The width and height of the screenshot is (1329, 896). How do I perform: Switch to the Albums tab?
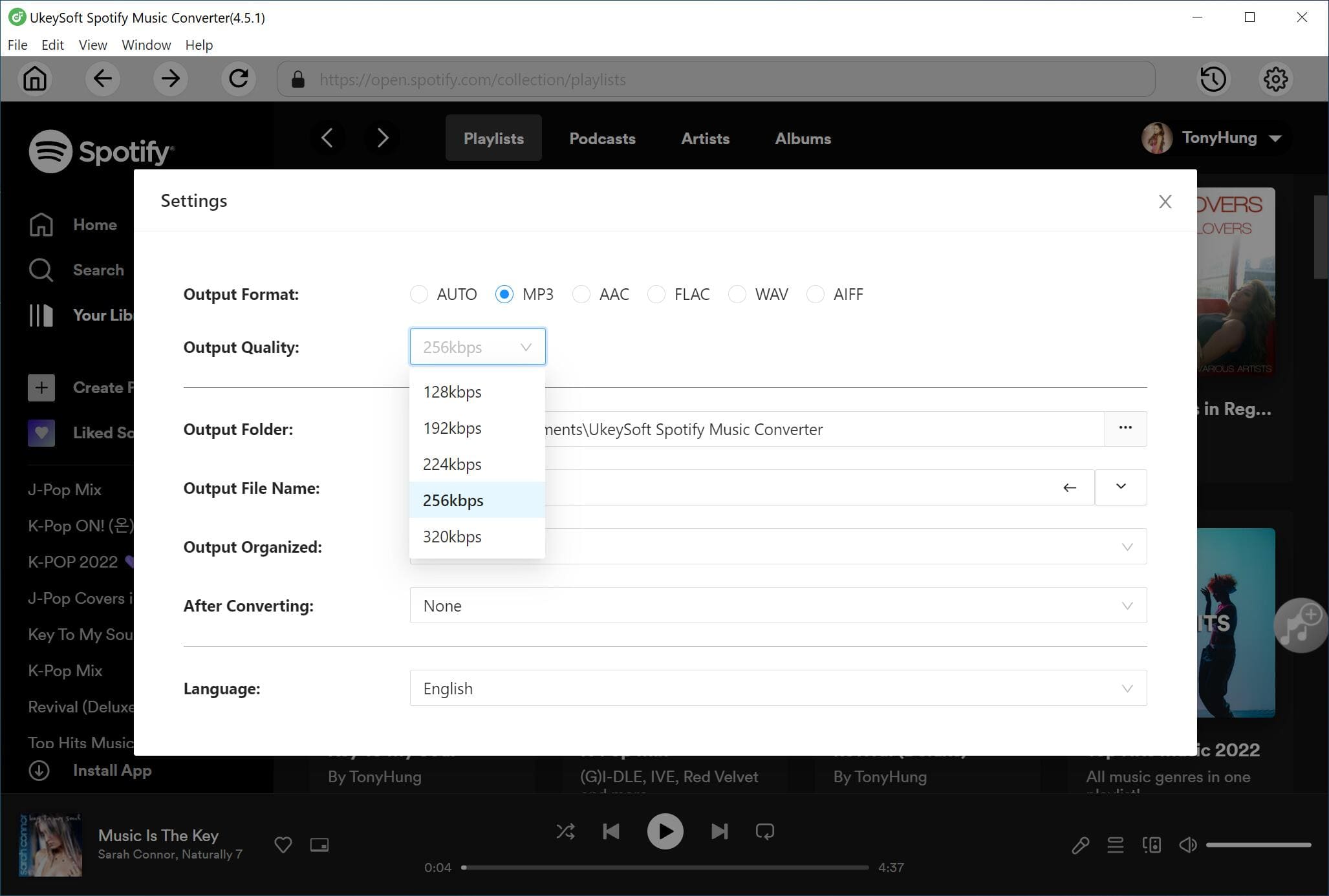tap(803, 138)
